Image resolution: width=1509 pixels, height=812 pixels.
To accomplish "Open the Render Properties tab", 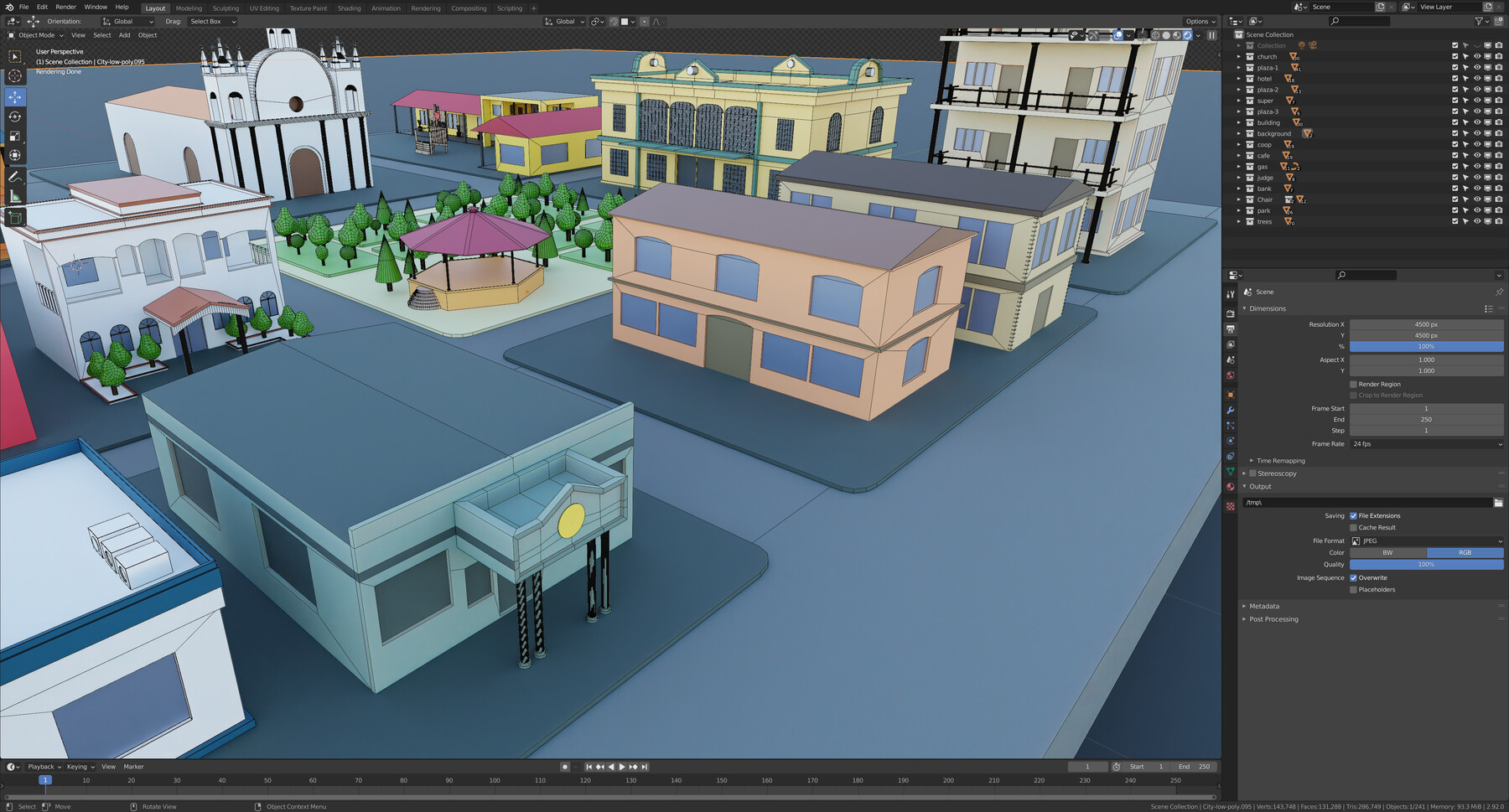I will point(1230,313).
